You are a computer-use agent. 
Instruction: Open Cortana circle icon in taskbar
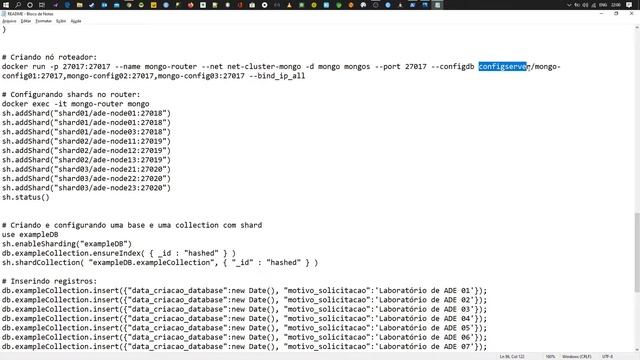tap(30, 5)
